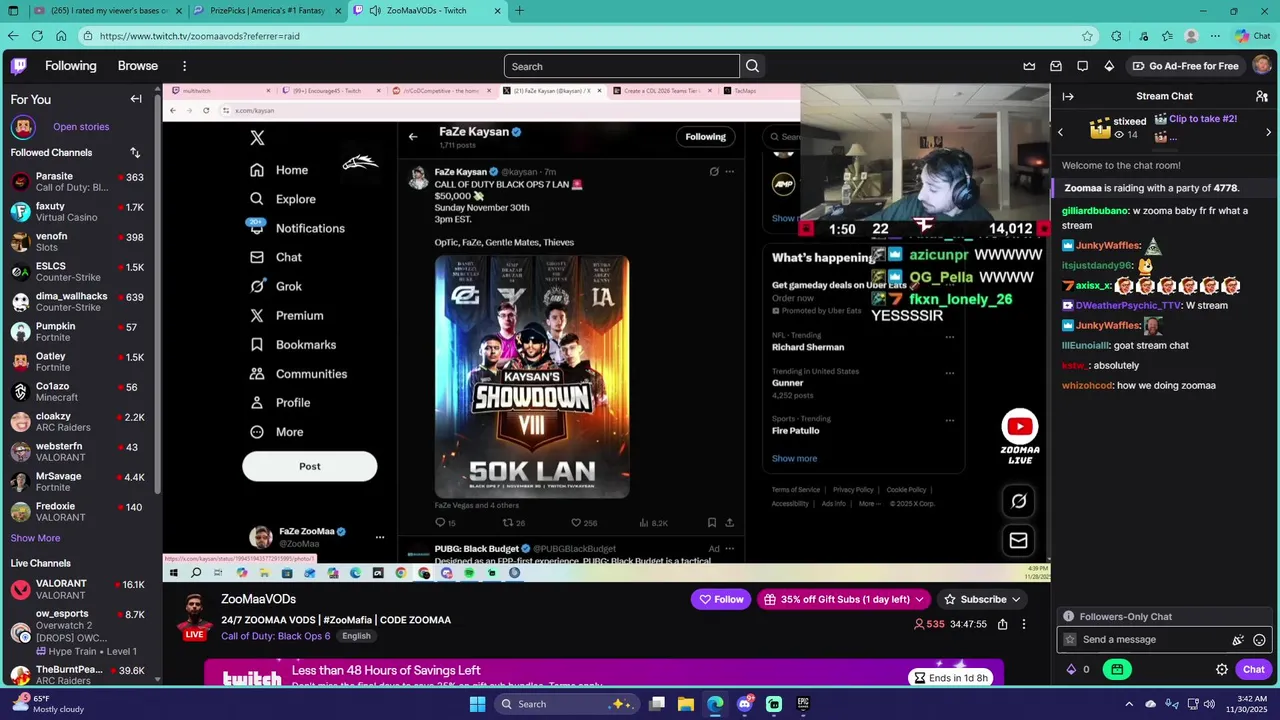The width and height of the screenshot is (1280, 720).
Task: Open the ESLCS Counter-Strike channel
Action: (x=79, y=272)
